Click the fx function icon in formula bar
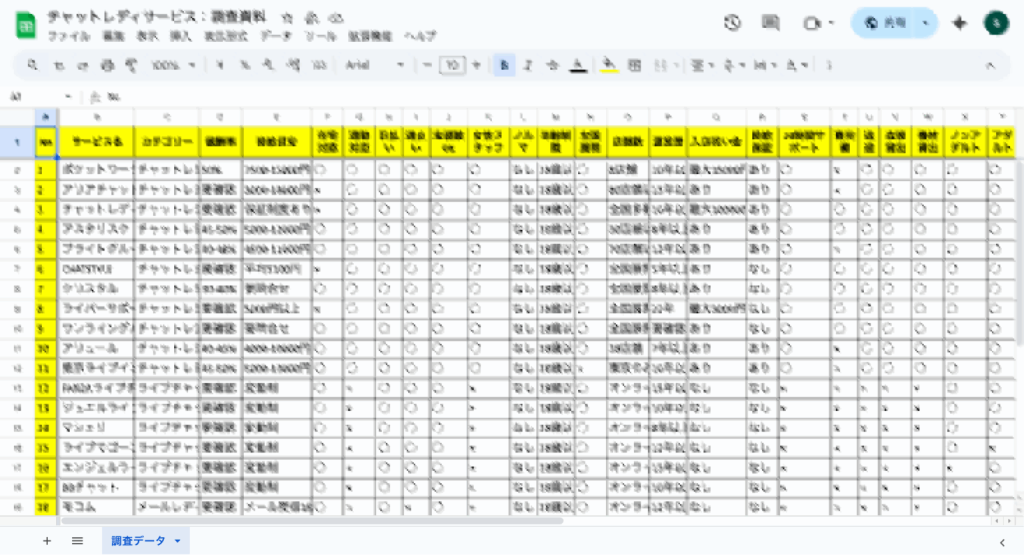The height and width of the screenshot is (555, 1024). click(95, 97)
